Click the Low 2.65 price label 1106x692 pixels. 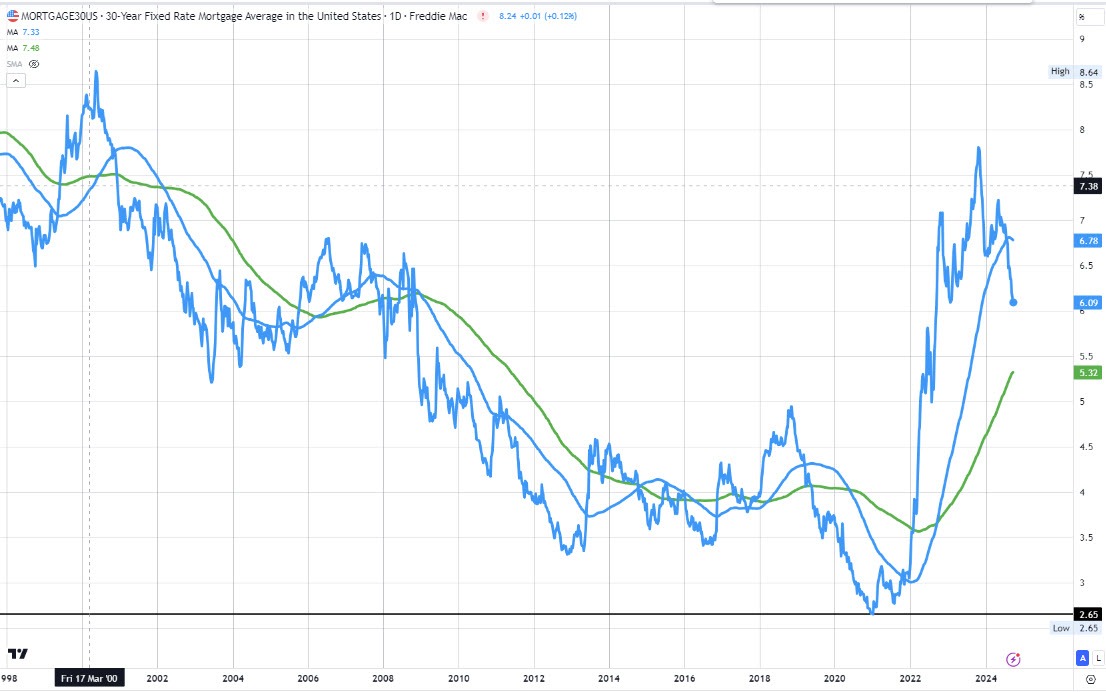1075,628
